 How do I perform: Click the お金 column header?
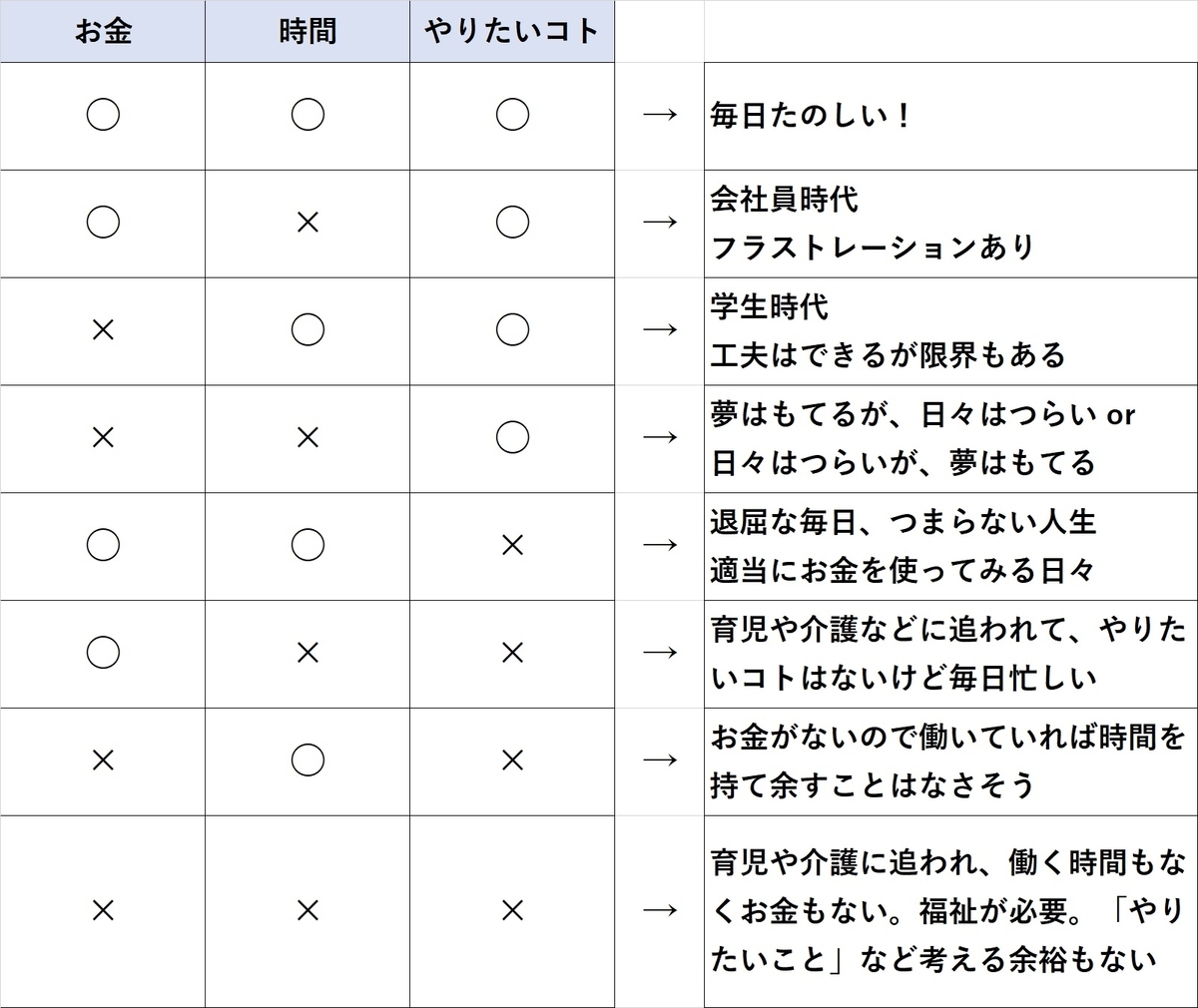click(x=103, y=32)
